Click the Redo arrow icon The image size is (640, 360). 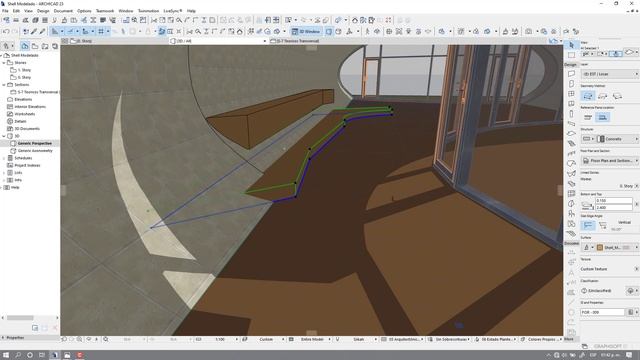pos(15,31)
